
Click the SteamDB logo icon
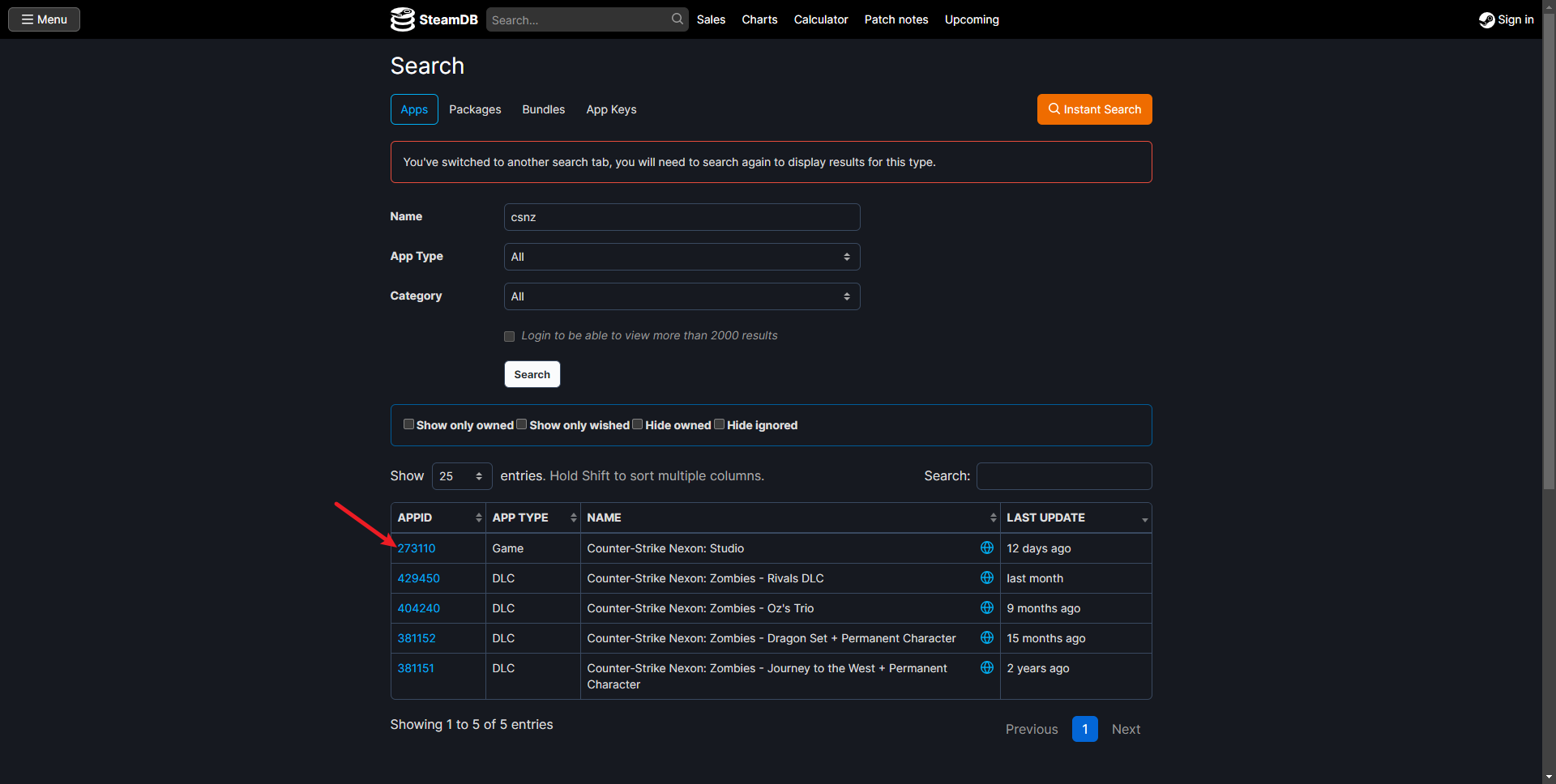pyautogui.click(x=402, y=19)
